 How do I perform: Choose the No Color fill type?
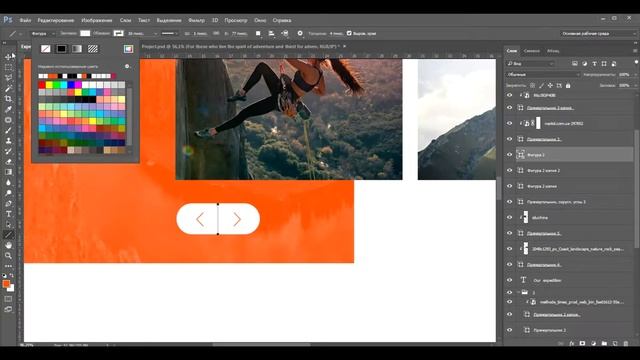point(46,49)
